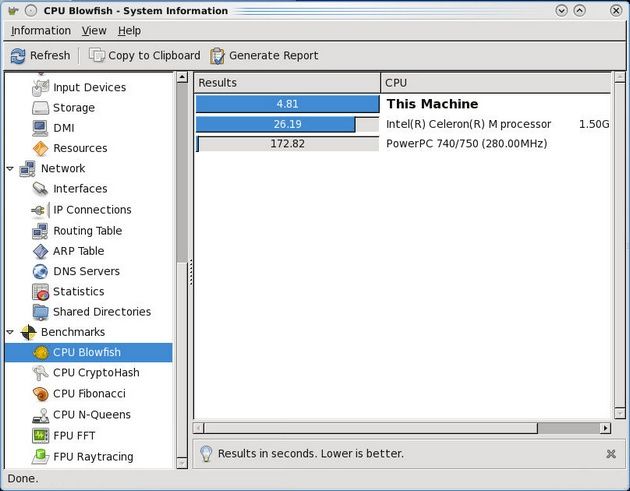Select the CPU CryptoHash keys icon

pos(40,373)
